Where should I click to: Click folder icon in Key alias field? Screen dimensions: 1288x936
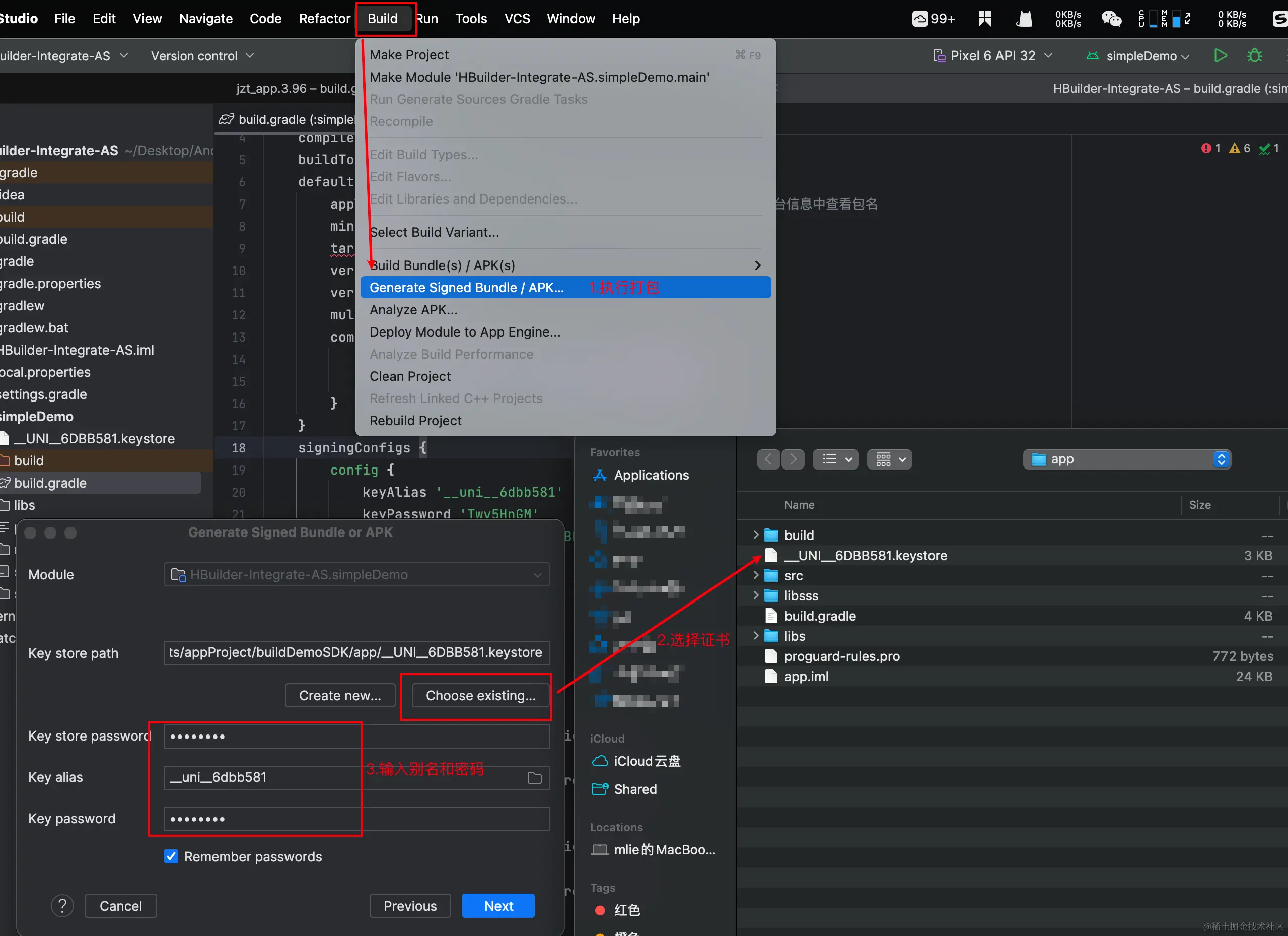click(x=534, y=777)
